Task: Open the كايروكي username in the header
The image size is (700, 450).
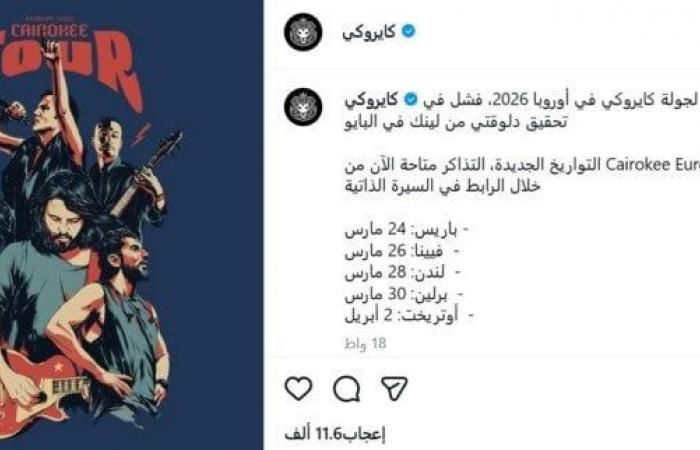Action: point(369,32)
